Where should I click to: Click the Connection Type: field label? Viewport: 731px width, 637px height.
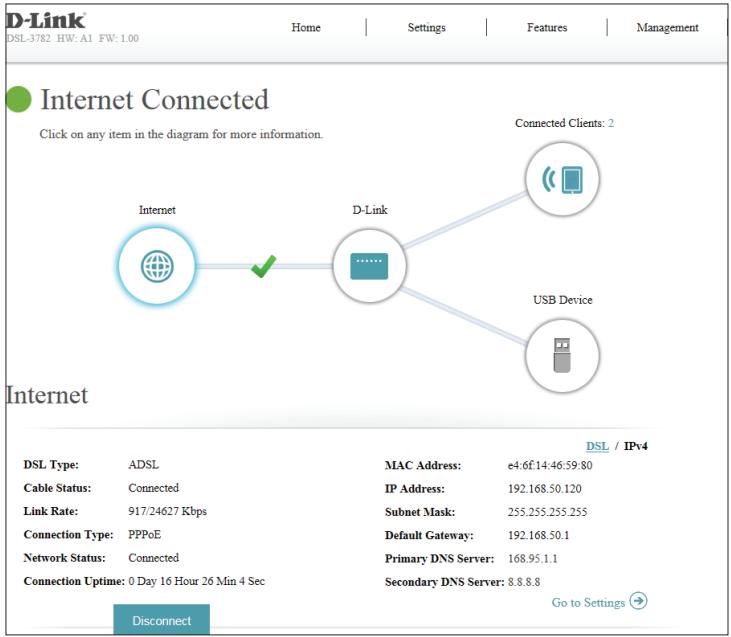point(69,534)
